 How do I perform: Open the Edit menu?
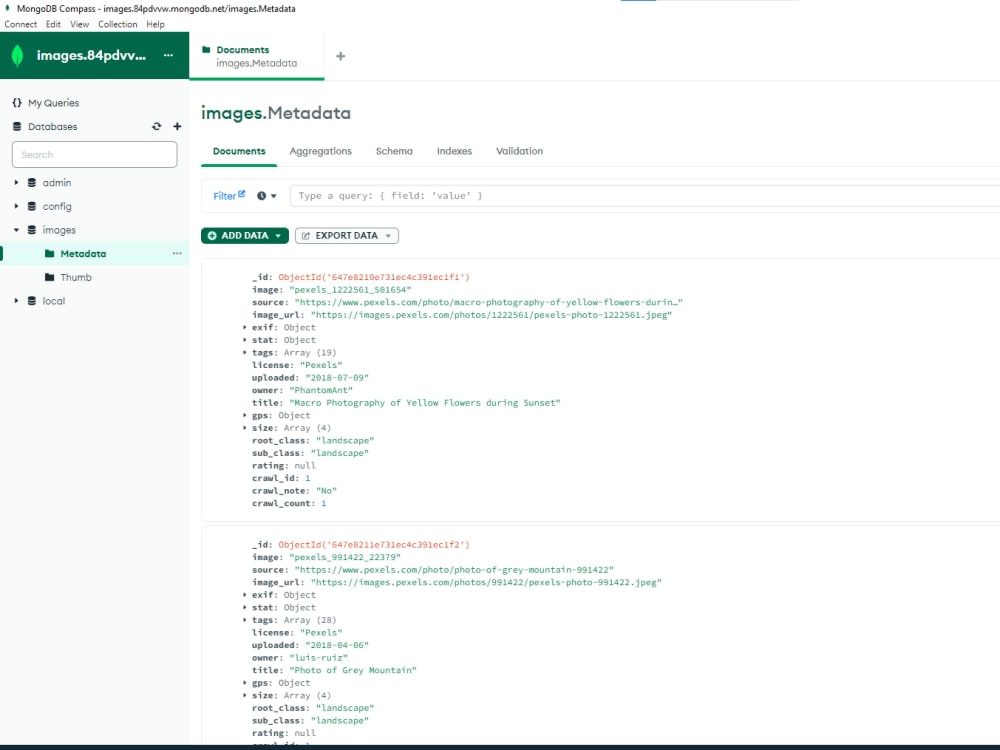(53, 24)
